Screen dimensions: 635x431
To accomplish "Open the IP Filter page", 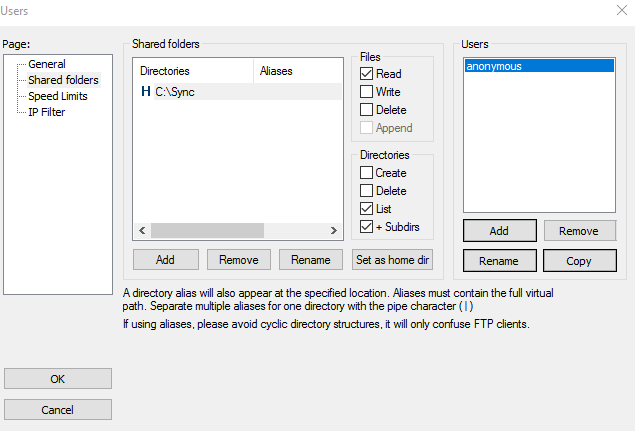I will pyautogui.click(x=46, y=112).
